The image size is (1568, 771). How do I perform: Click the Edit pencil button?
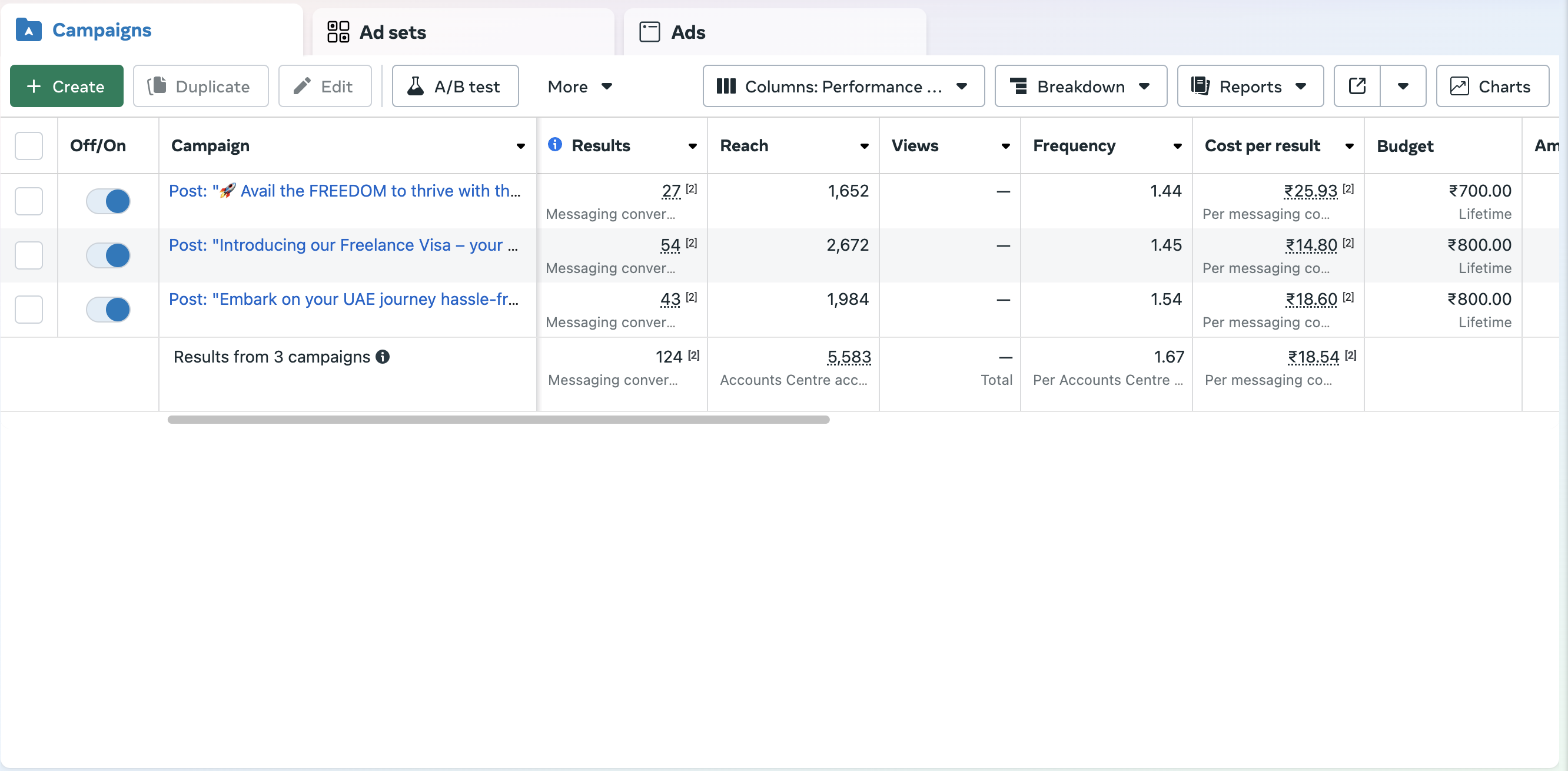(324, 86)
